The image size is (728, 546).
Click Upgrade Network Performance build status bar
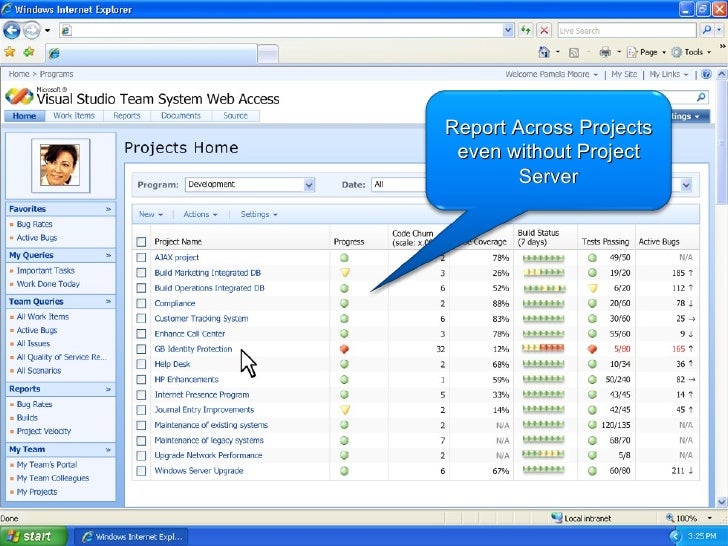coord(543,455)
